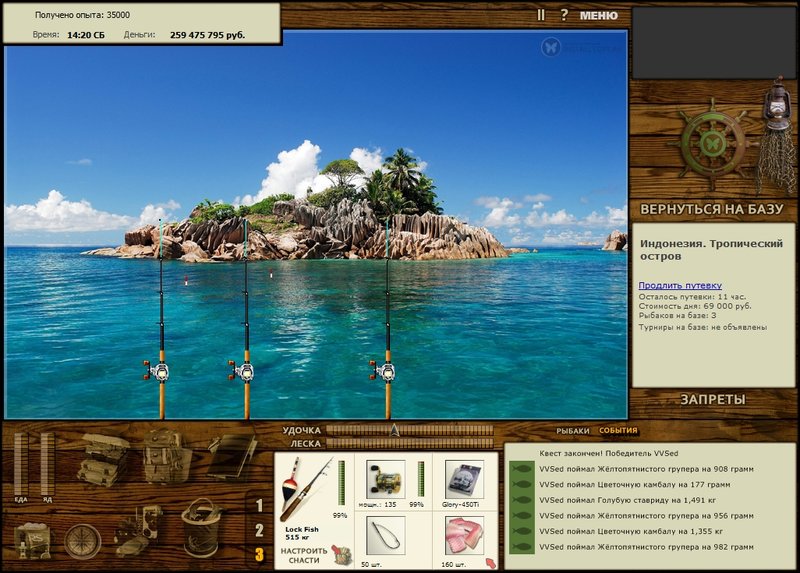Viewport: 800px width, 573px height.
Task: Select the reel thumbnail with мощн. 135
Action: [386, 479]
